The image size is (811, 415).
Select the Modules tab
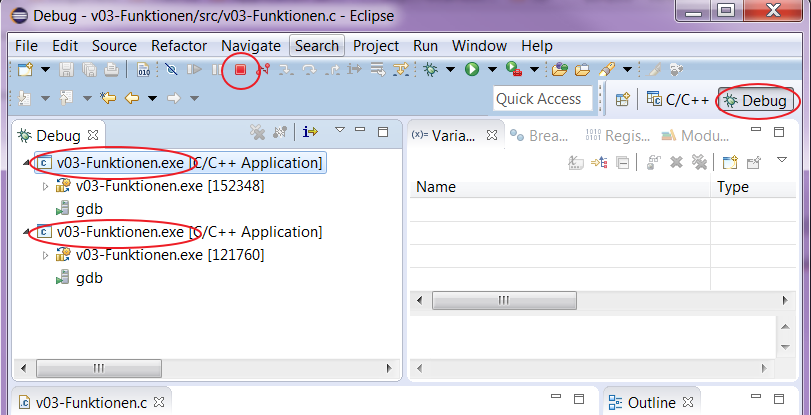(695, 136)
